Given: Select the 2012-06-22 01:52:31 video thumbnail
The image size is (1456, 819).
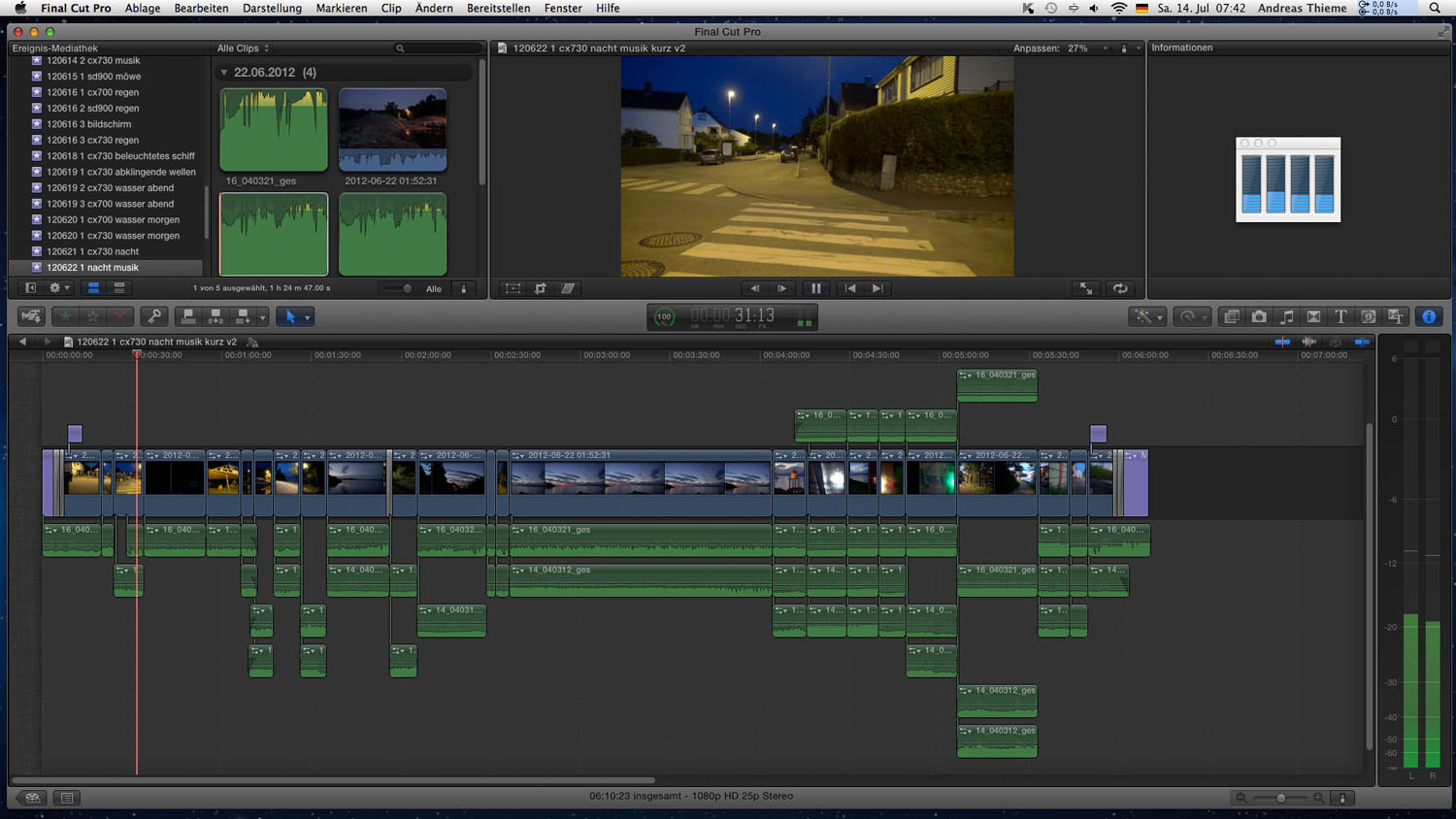Looking at the screenshot, I should 392,130.
